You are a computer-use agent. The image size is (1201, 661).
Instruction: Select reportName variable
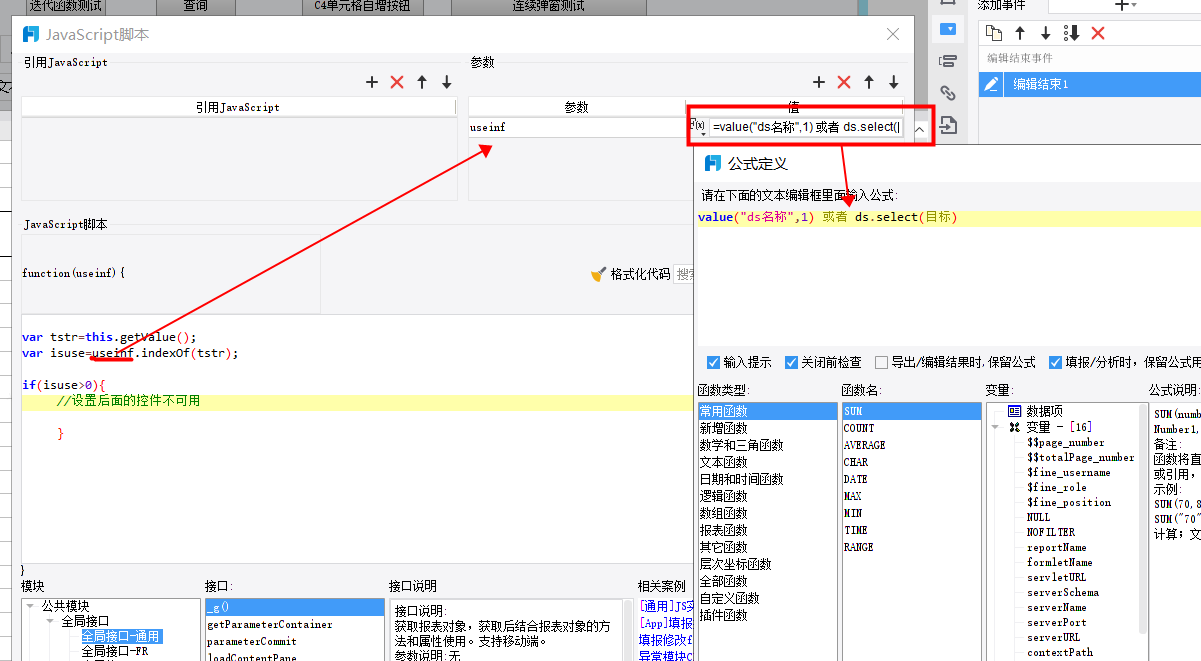(x=1056, y=547)
